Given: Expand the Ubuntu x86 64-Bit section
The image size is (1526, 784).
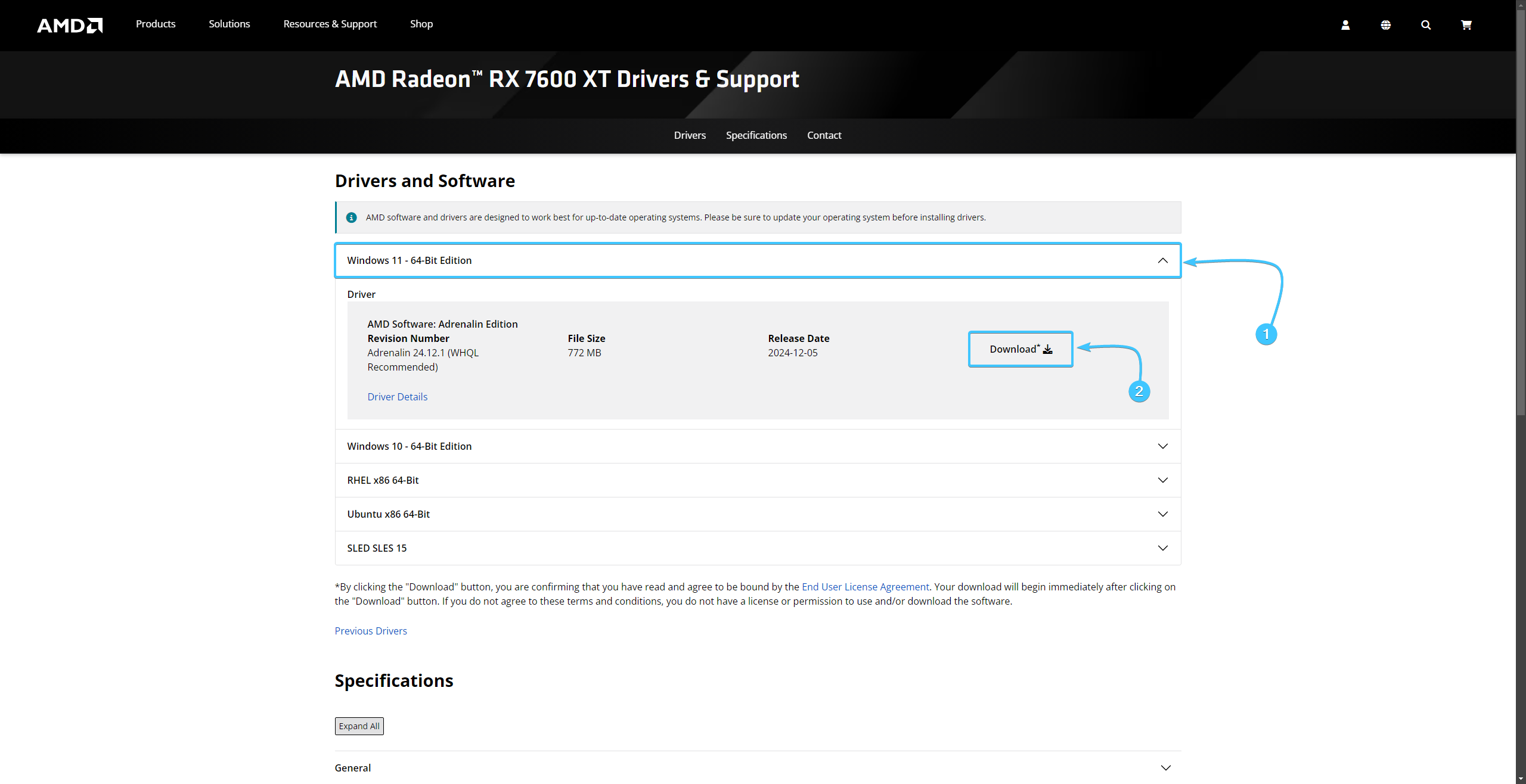Looking at the screenshot, I should [758, 514].
